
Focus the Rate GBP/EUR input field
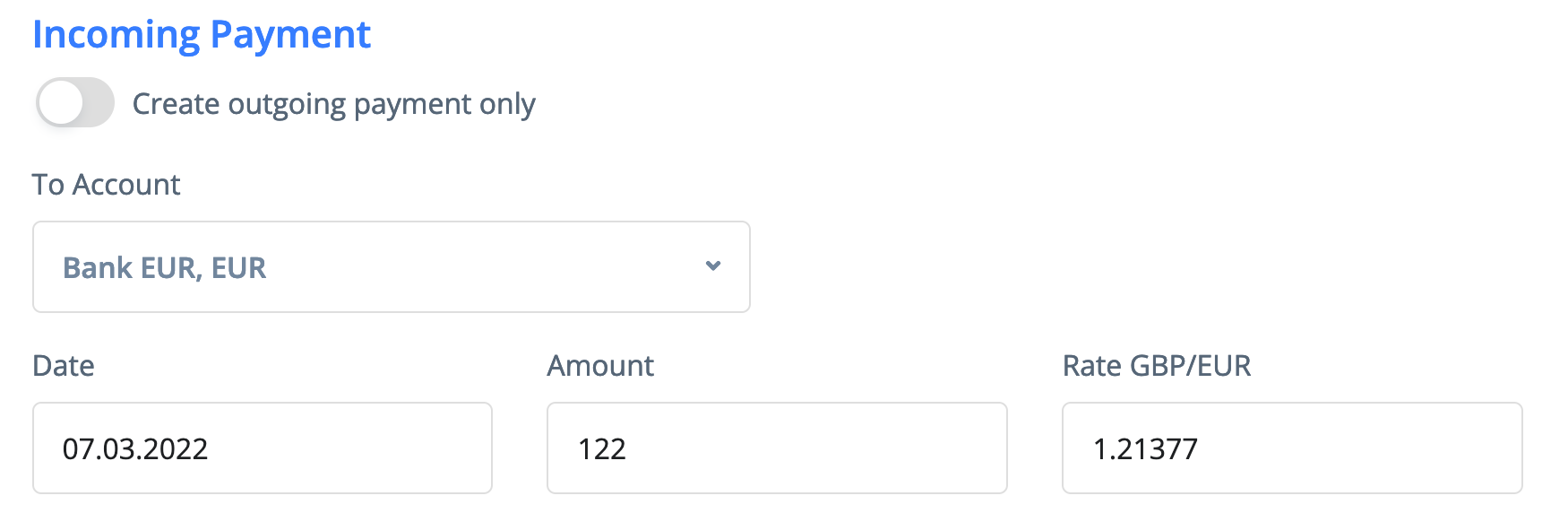tap(1291, 448)
